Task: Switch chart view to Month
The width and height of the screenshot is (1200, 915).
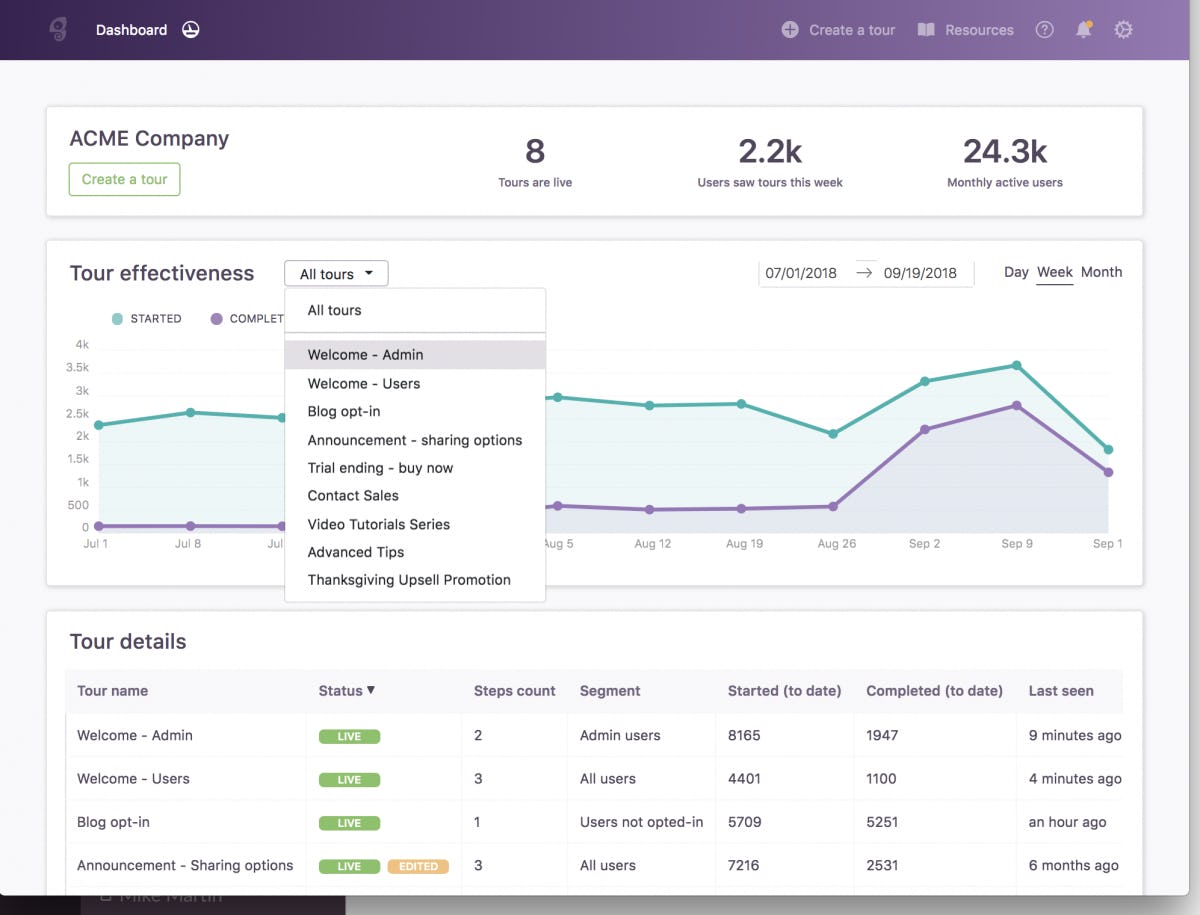Action: point(1101,272)
